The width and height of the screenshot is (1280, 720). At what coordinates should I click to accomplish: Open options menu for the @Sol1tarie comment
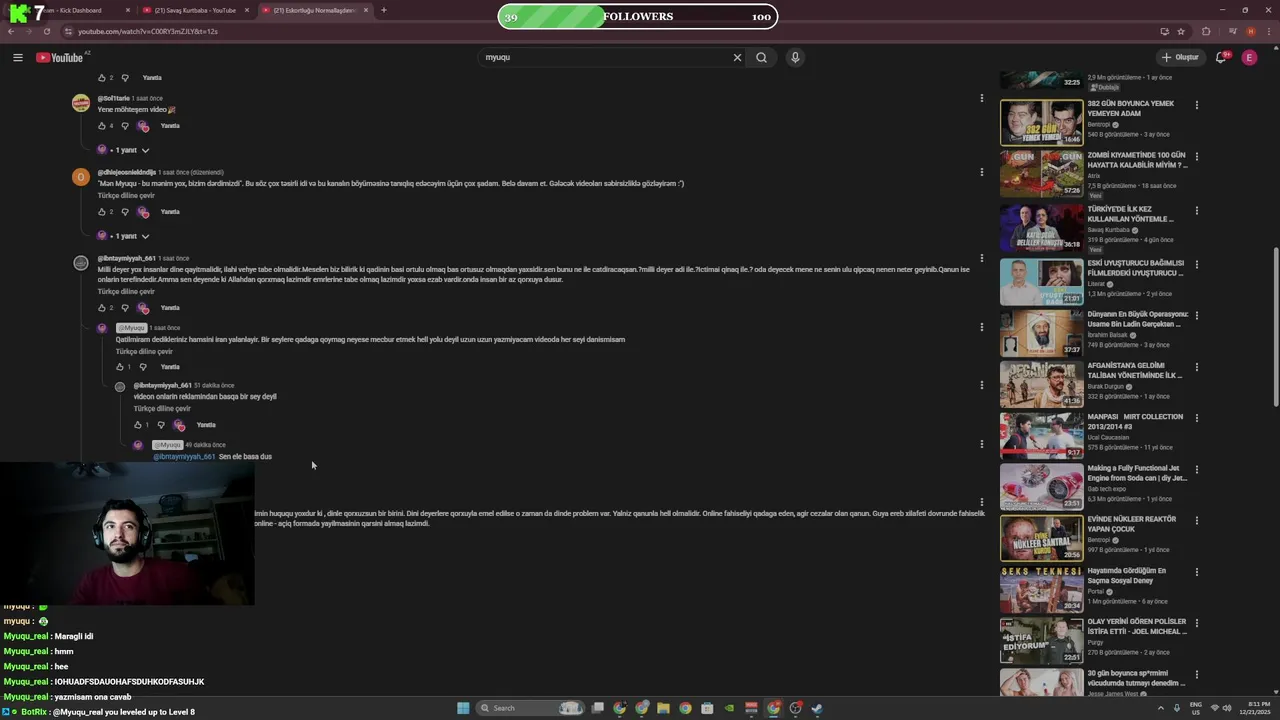click(981, 98)
